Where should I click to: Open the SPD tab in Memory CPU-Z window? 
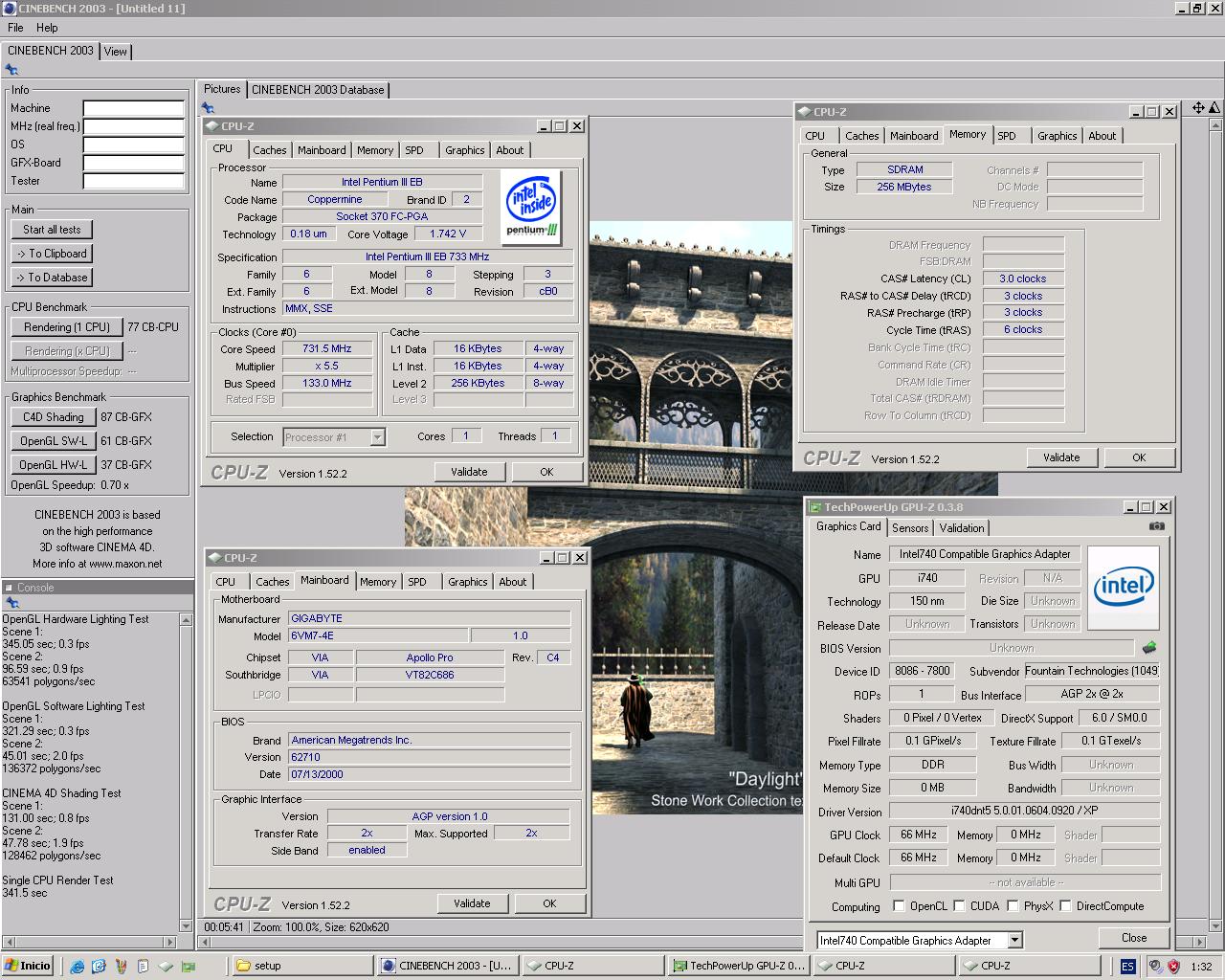[x=1007, y=136]
